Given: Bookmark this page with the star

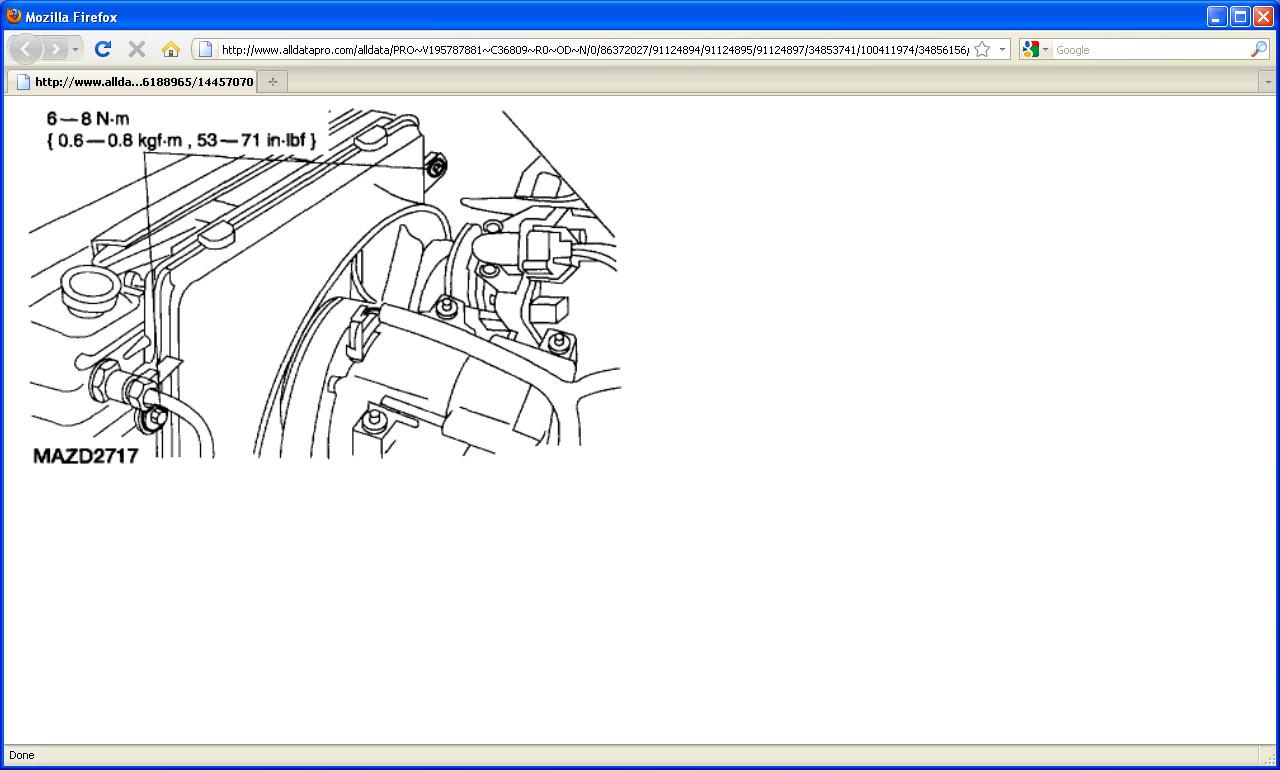Looking at the screenshot, I should [982, 49].
